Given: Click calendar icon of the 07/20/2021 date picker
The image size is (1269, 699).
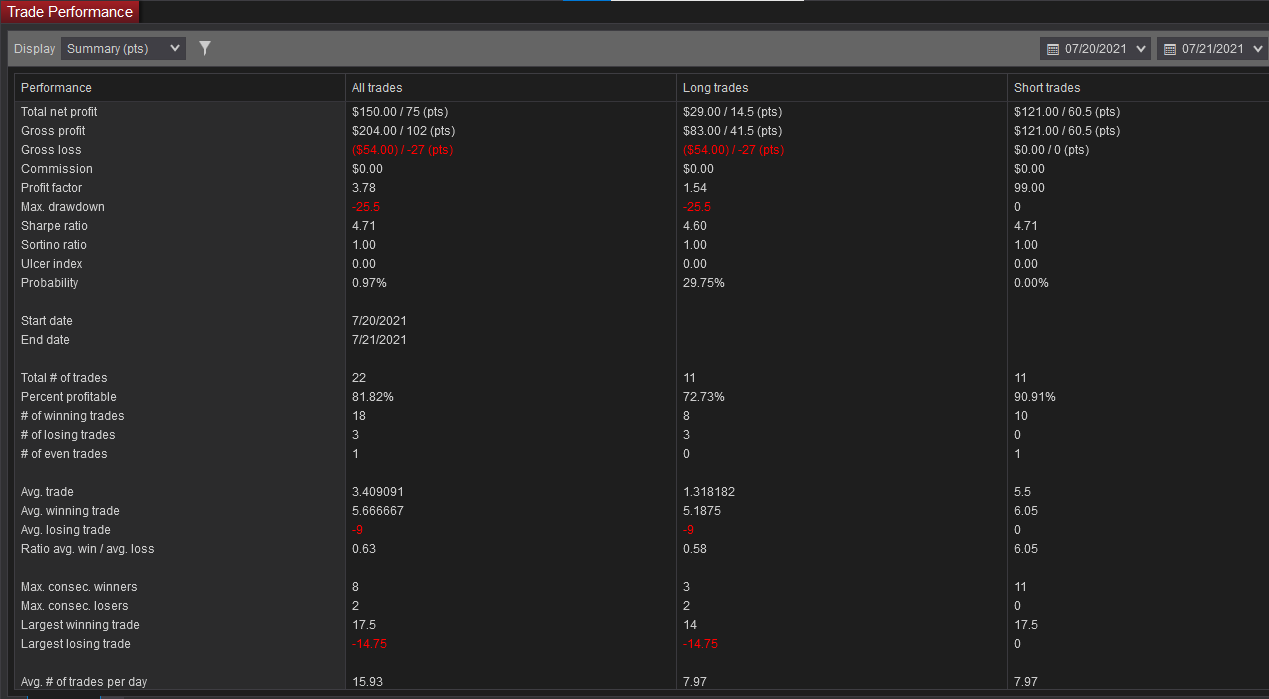Looking at the screenshot, I should point(1052,49).
